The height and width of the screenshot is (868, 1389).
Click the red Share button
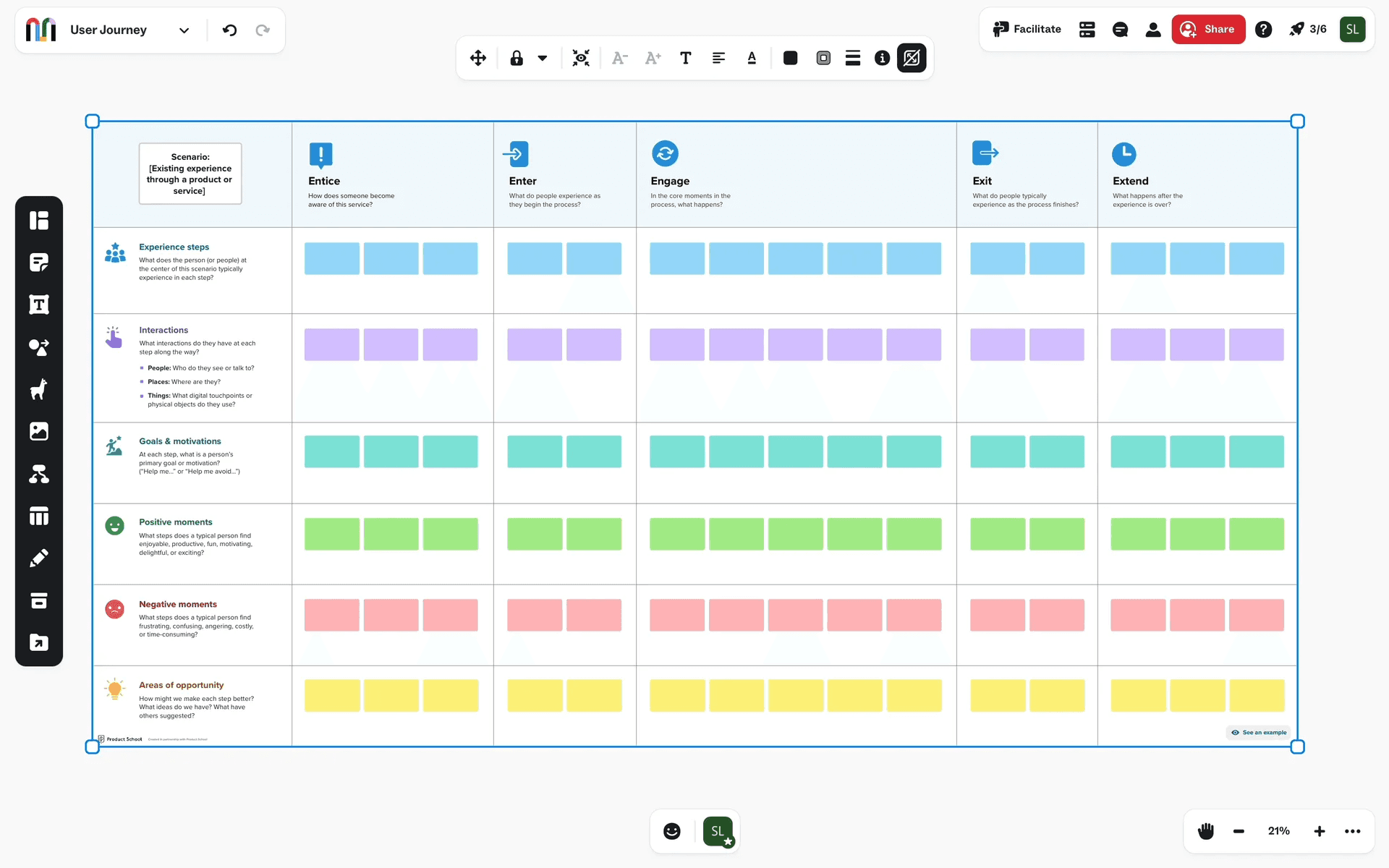1208,30
